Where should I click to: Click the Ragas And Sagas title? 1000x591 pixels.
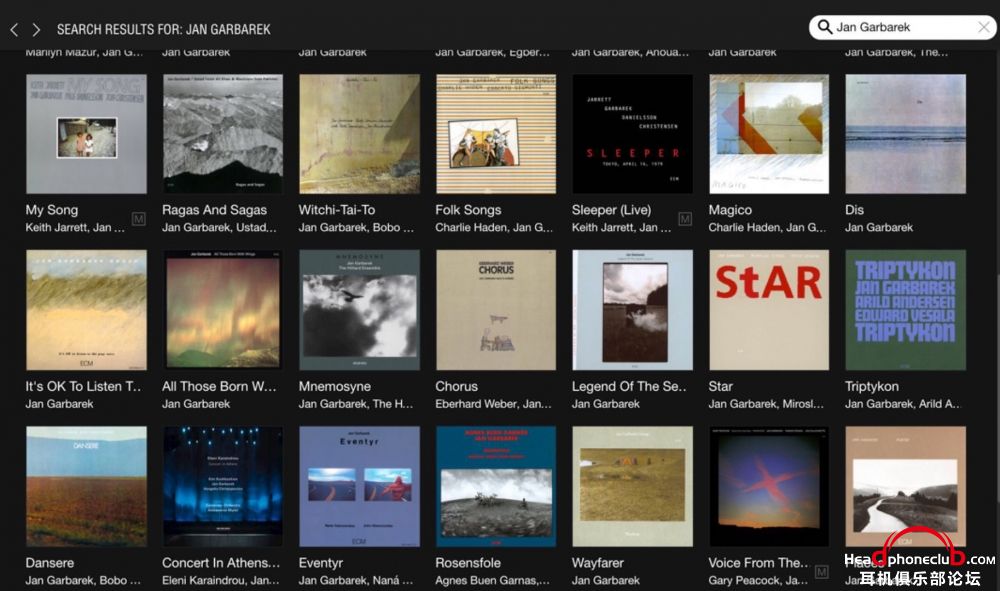214,210
